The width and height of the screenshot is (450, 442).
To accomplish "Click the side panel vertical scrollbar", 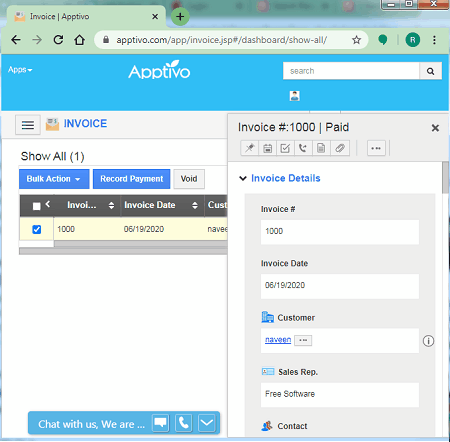I will (445, 177).
